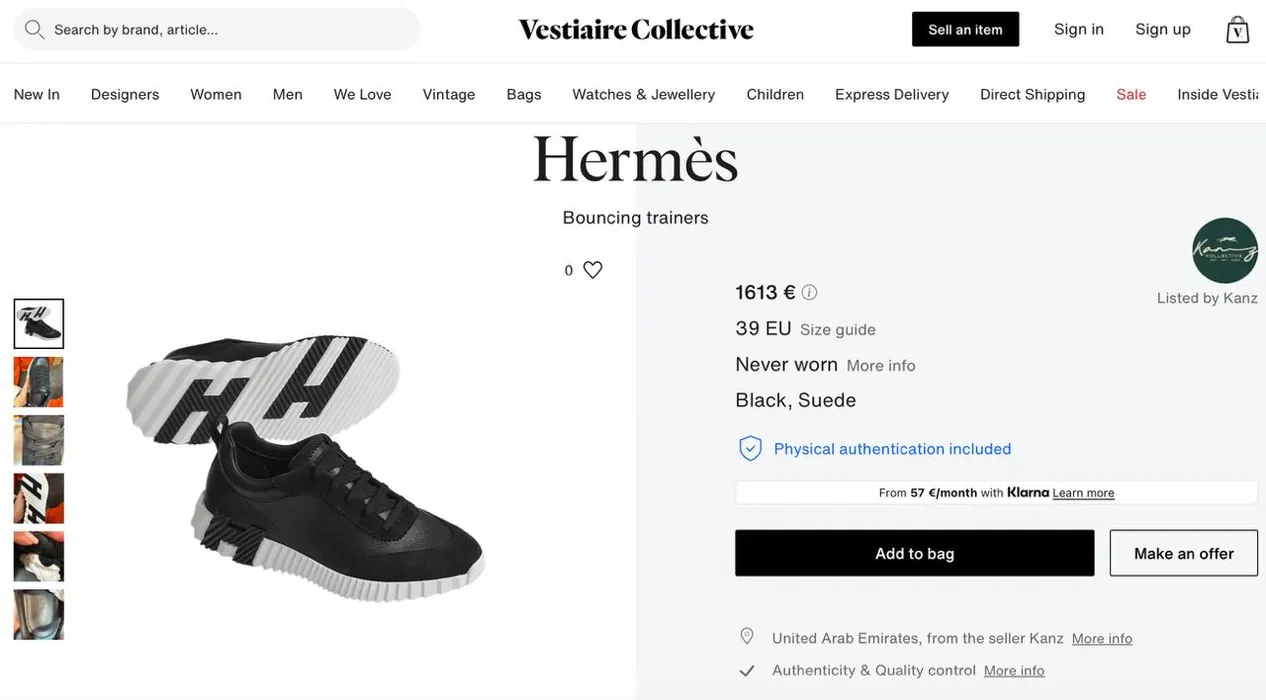Click the shopping bag icon
The height and width of the screenshot is (700, 1266).
click(x=1237, y=30)
